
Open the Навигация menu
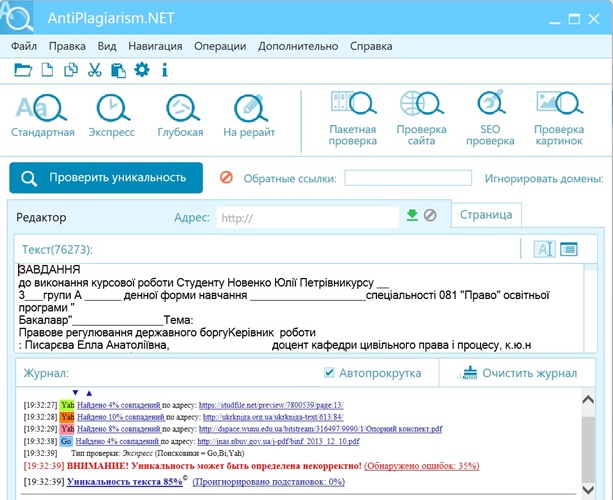tap(155, 46)
